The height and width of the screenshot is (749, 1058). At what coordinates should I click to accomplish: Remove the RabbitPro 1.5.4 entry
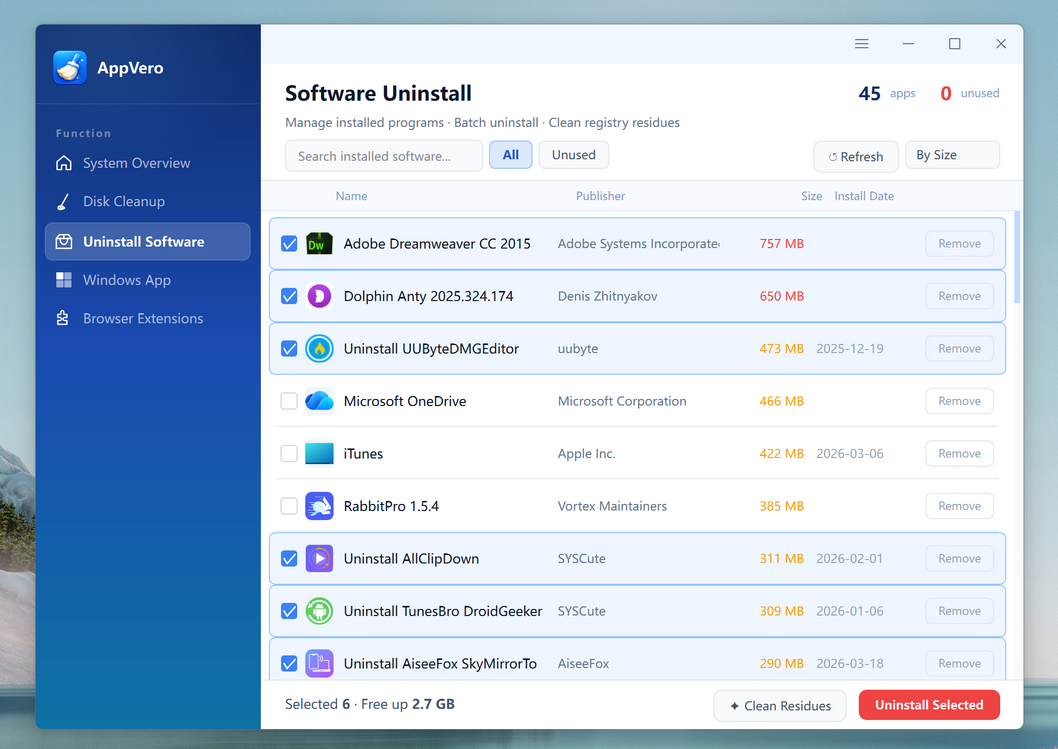click(x=958, y=506)
